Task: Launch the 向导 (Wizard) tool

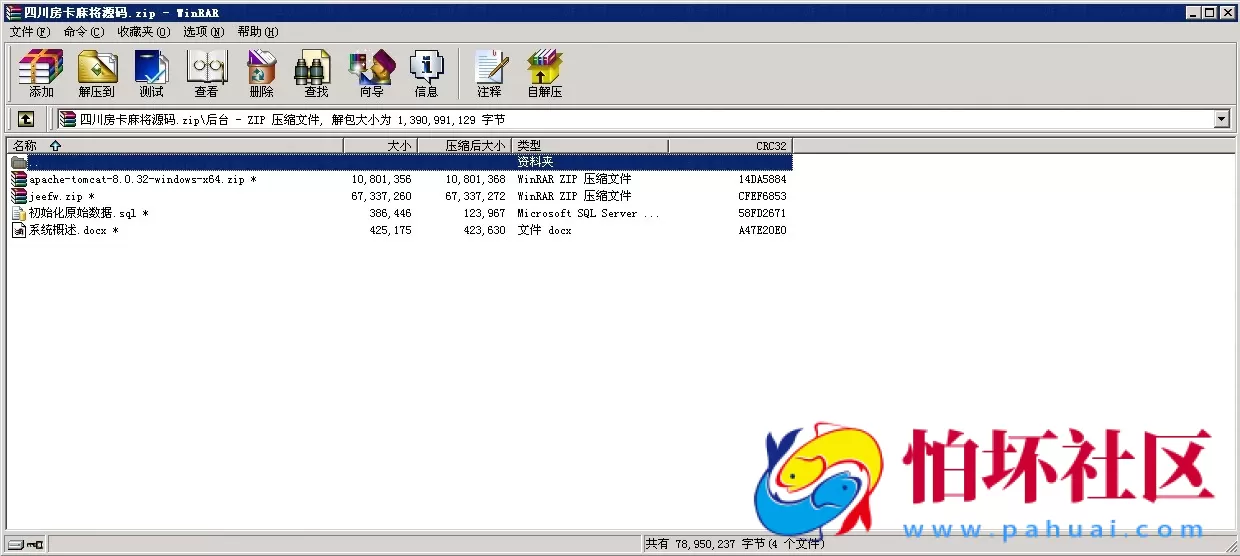Action: pos(371,73)
